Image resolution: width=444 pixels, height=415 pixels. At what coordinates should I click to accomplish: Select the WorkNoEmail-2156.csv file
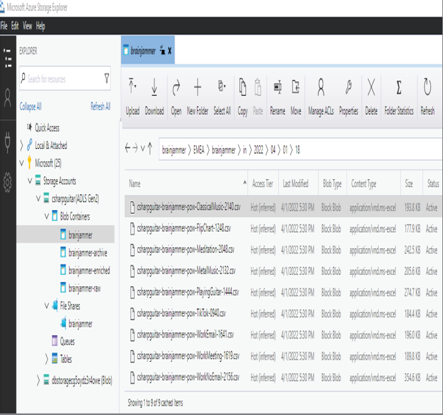point(188,377)
